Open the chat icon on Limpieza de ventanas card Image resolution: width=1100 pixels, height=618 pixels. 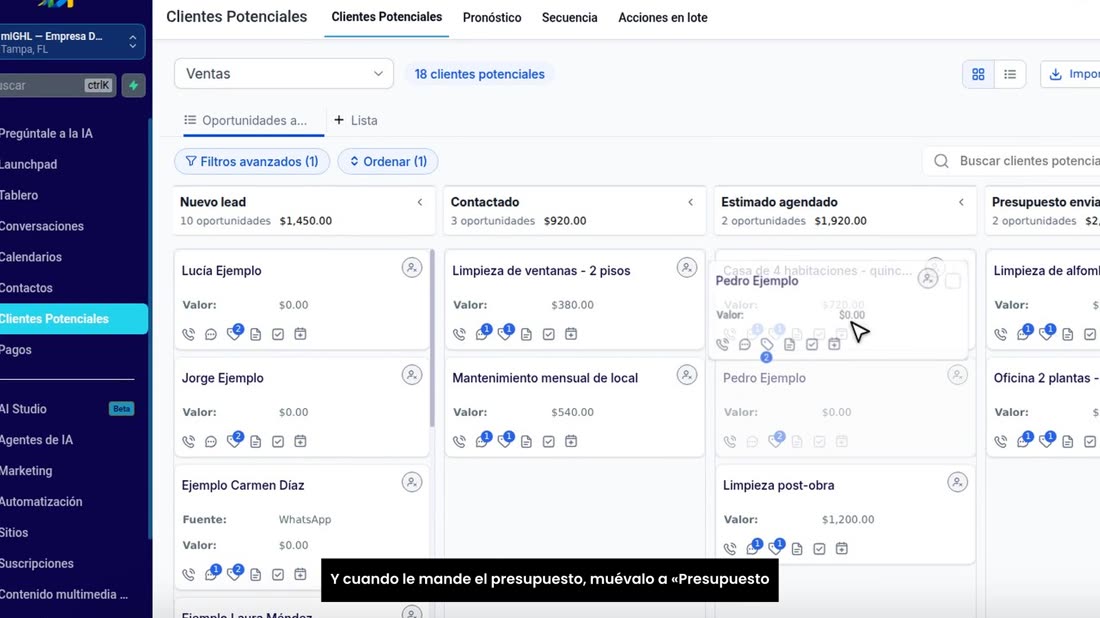(x=483, y=333)
